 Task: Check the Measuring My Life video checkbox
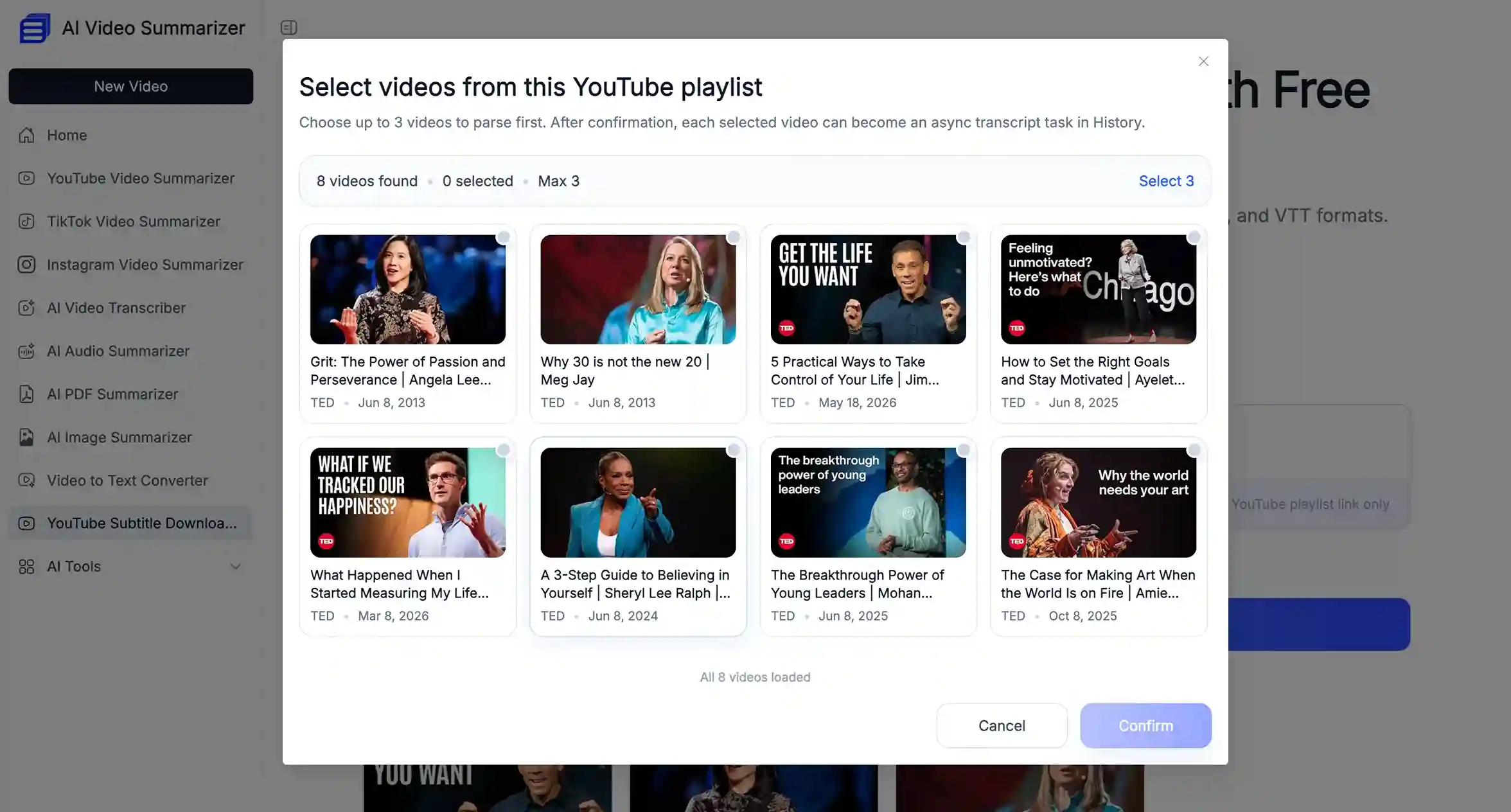503,450
